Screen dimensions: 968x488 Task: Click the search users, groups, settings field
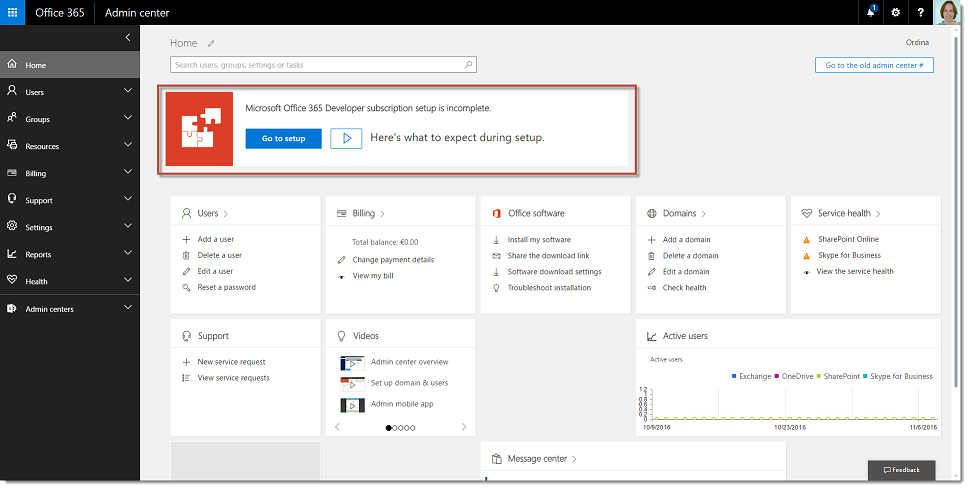323,64
